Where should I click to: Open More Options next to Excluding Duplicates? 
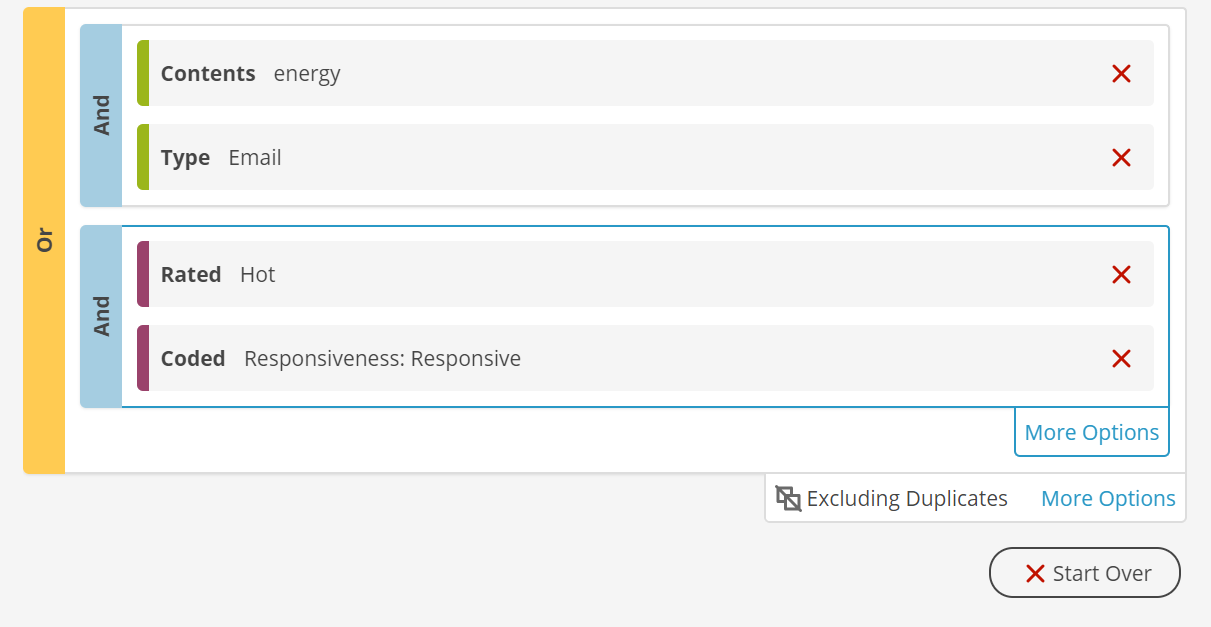click(x=1108, y=498)
